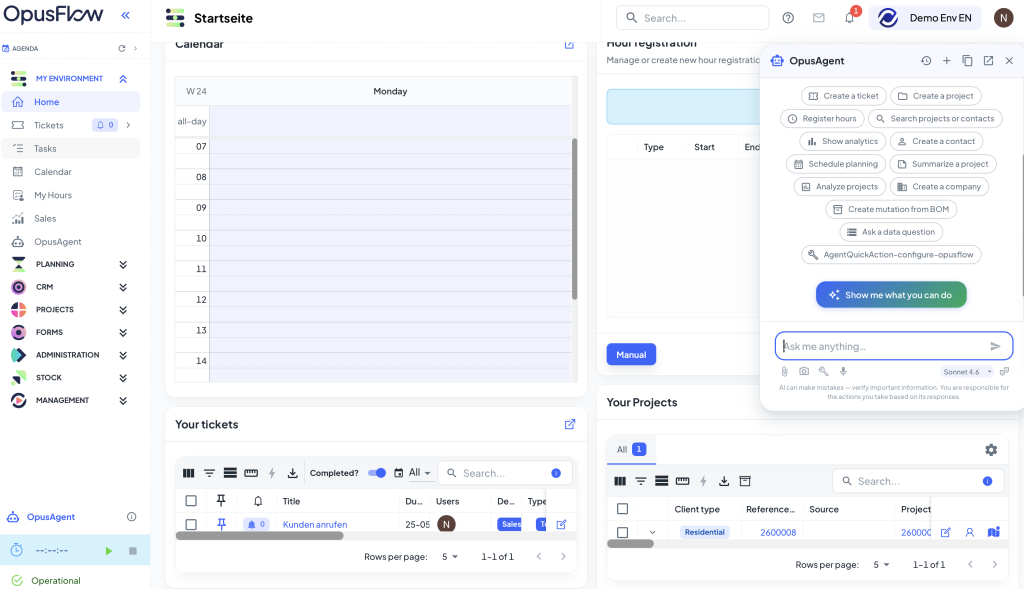Open the help question mark icon
The width and height of the screenshot is (1024, 589).
pos(788,18)
